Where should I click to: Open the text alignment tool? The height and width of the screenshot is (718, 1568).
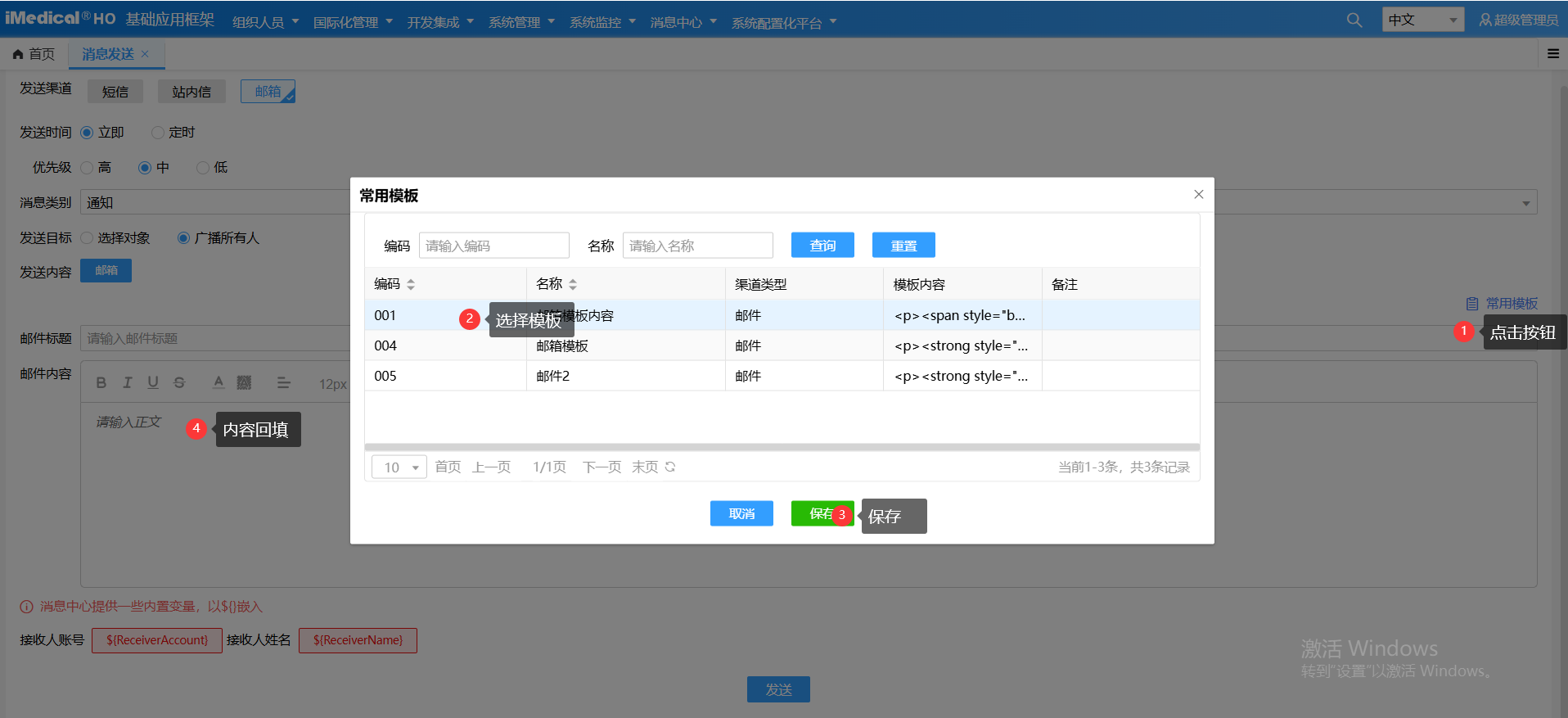pos(283,382)
